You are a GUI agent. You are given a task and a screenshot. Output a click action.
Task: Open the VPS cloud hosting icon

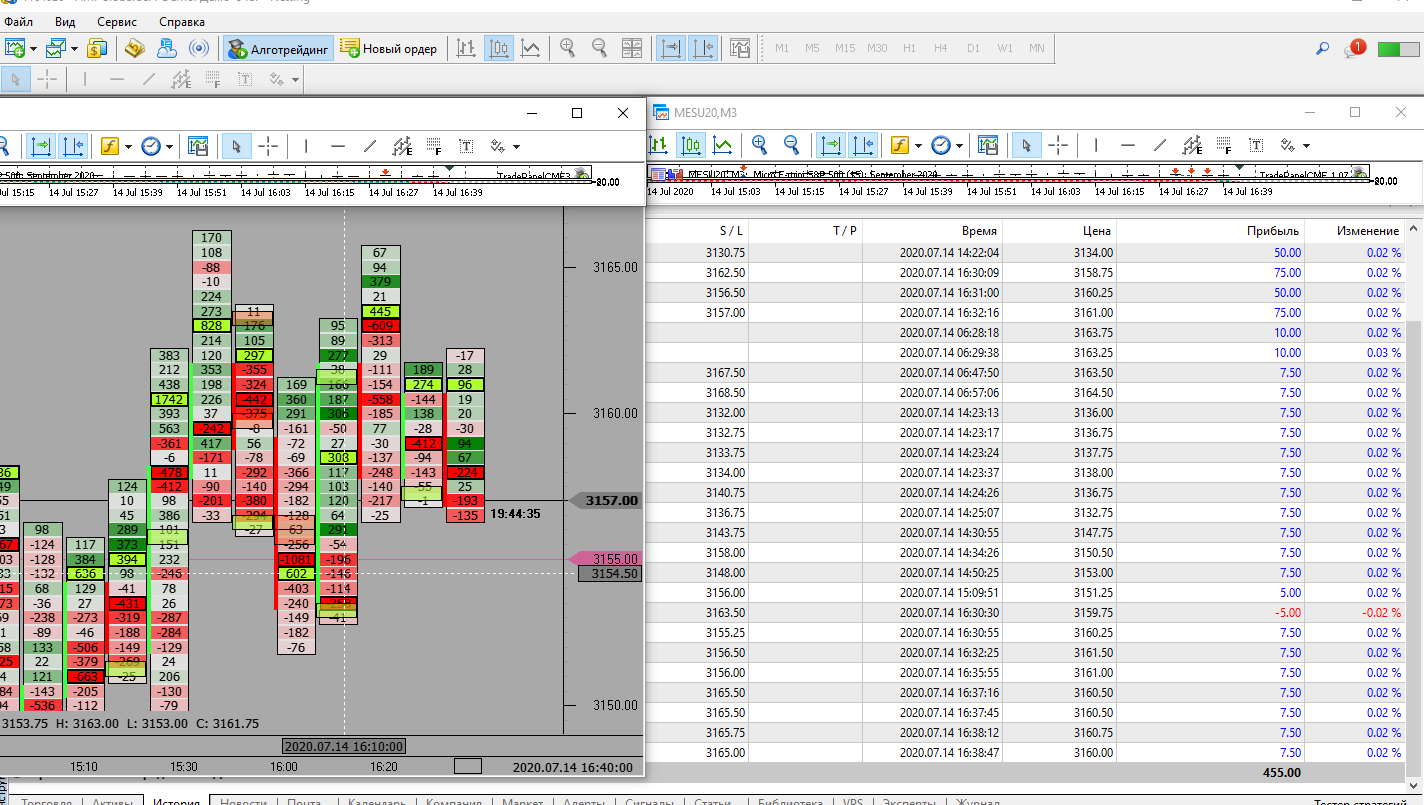(167, 48)
